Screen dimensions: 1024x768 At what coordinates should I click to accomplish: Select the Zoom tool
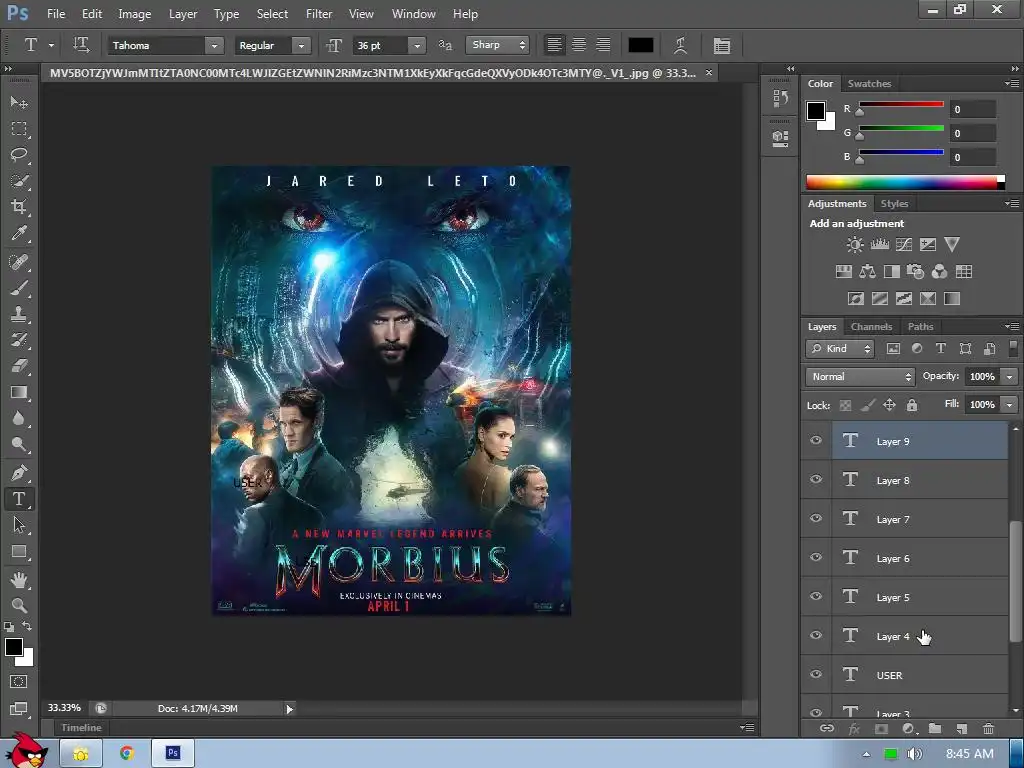point(19,605)
